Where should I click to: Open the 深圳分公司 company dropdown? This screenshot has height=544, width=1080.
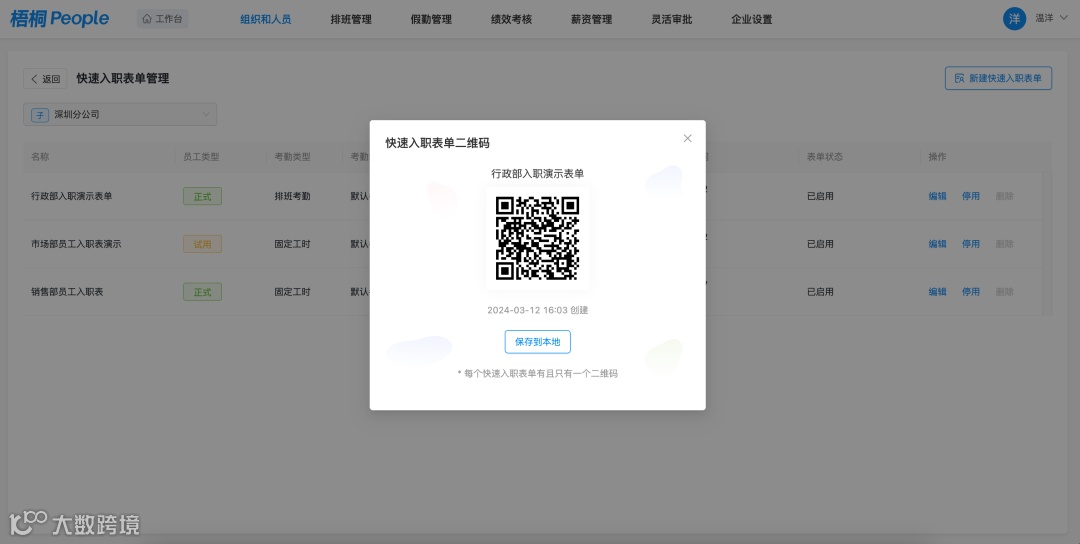120,114
